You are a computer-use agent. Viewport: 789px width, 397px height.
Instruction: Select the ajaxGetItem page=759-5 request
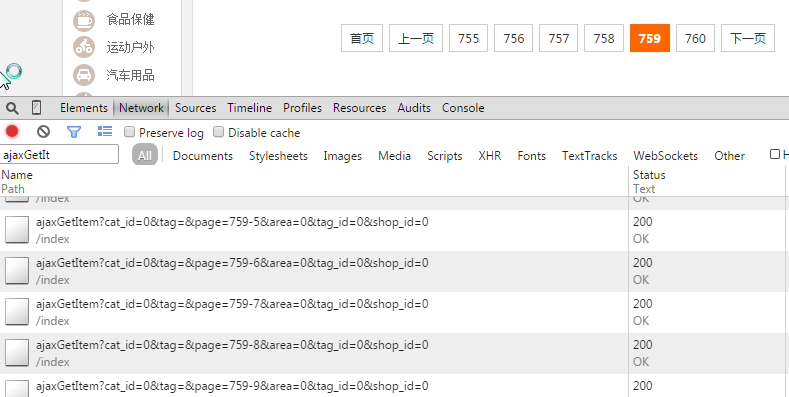(x=232, y=222)
